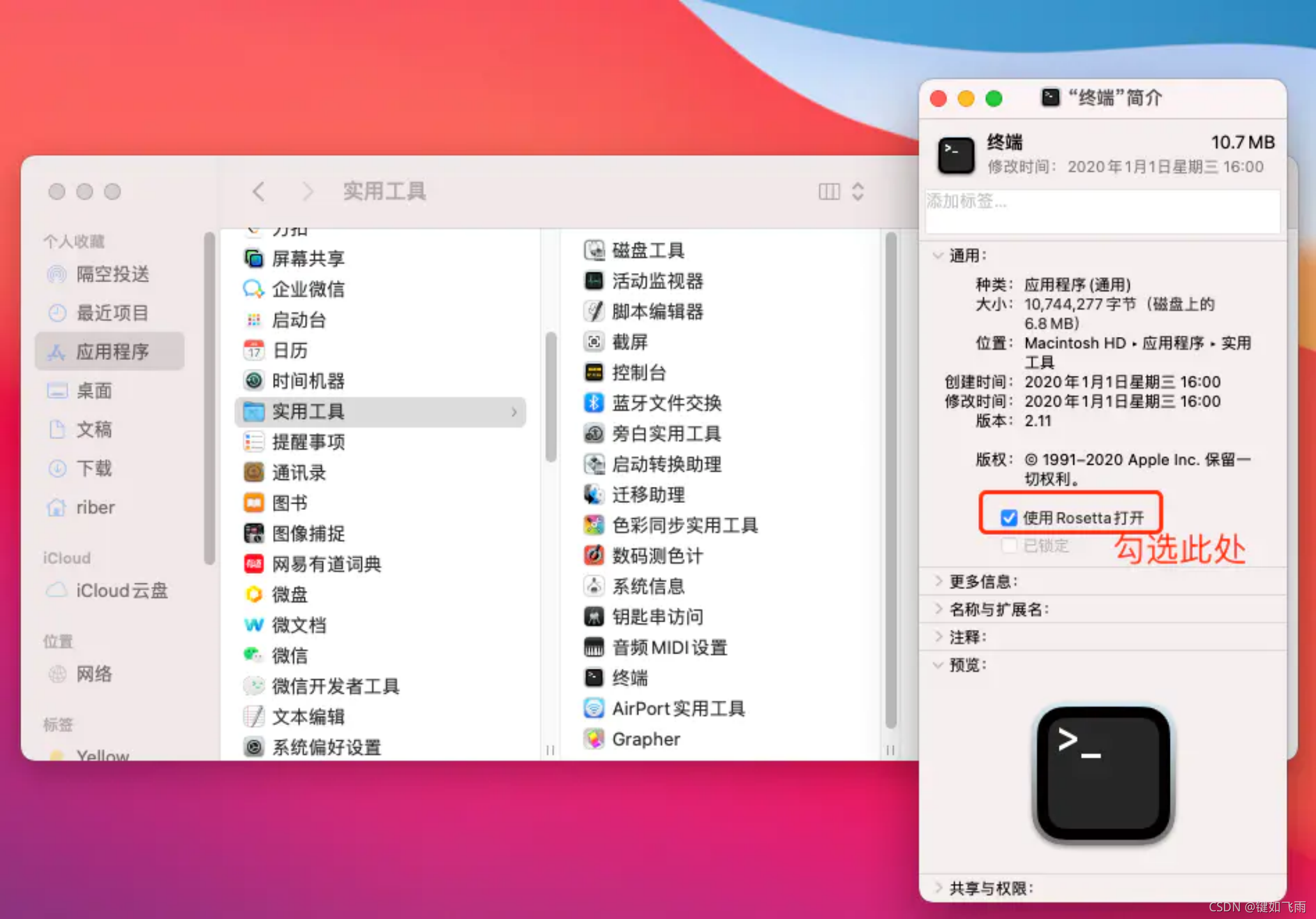Select the Activity Monitor (活动监视器) icon
1316x919 pixels.
tap(594, 281)
